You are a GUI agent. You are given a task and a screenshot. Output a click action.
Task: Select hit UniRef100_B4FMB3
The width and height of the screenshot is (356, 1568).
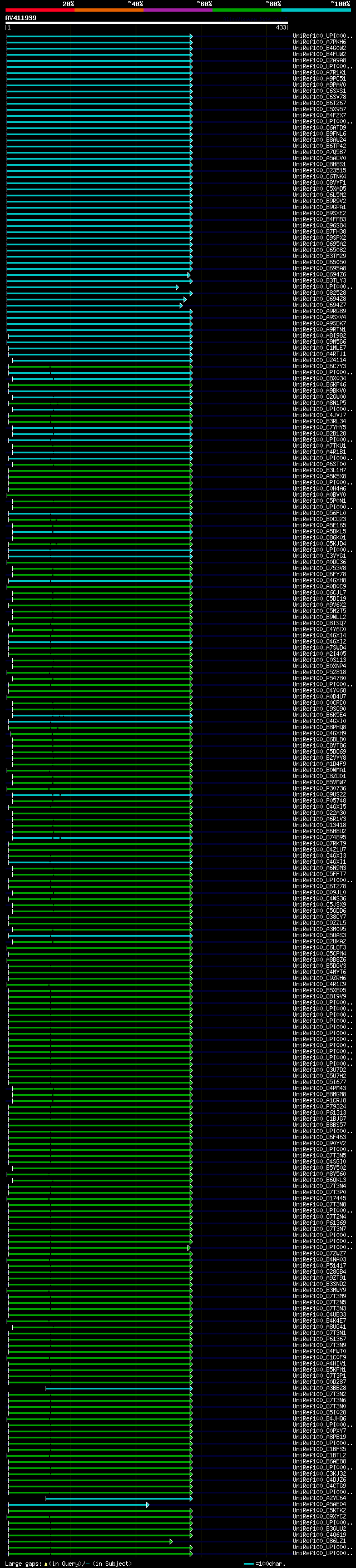point(319,219)
